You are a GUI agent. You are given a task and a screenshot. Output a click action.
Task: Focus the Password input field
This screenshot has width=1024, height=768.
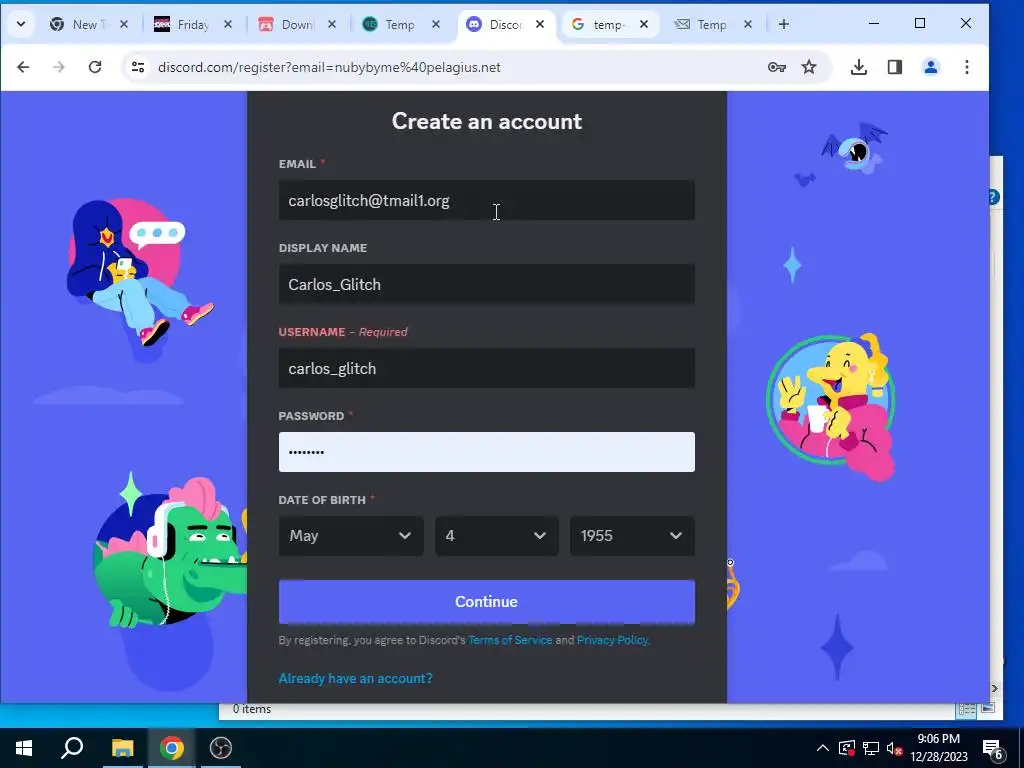tap(487, 452)
